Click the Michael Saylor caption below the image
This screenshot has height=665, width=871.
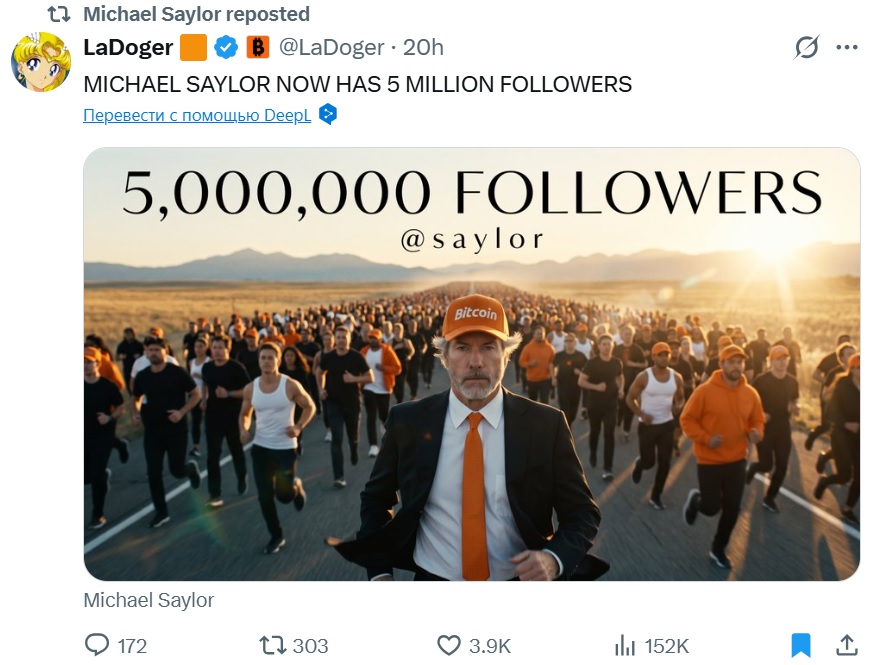pyautogui.click(x=148, y=600)
